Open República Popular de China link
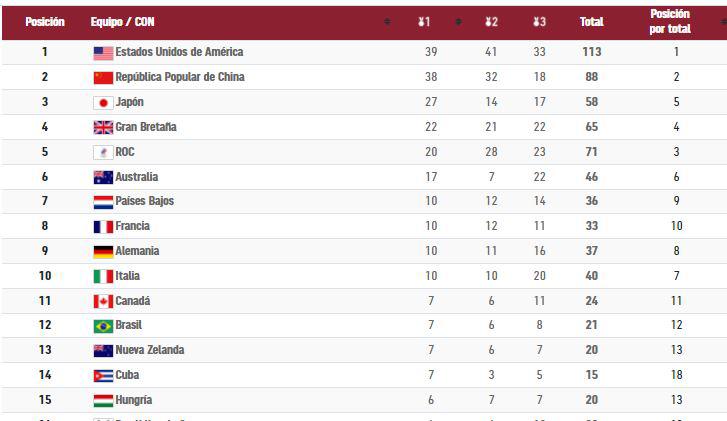Screen dimensions: 727x421 [x=180, y=77]
